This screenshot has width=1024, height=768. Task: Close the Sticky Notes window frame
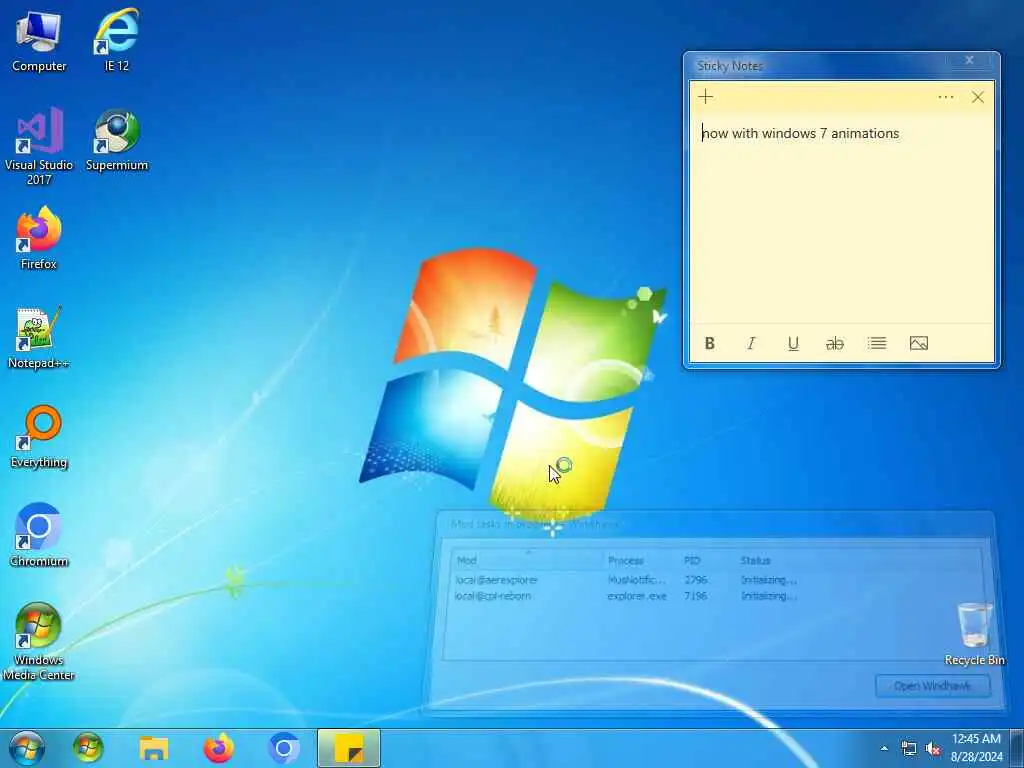pos(969,60)
